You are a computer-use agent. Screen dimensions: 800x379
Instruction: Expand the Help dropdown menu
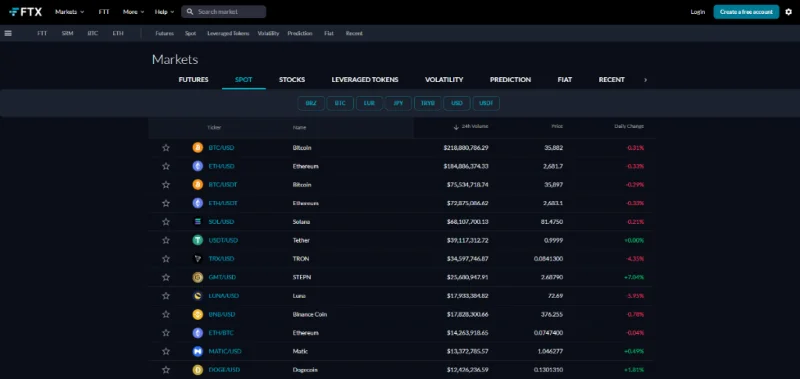click(x=164, y=12)
